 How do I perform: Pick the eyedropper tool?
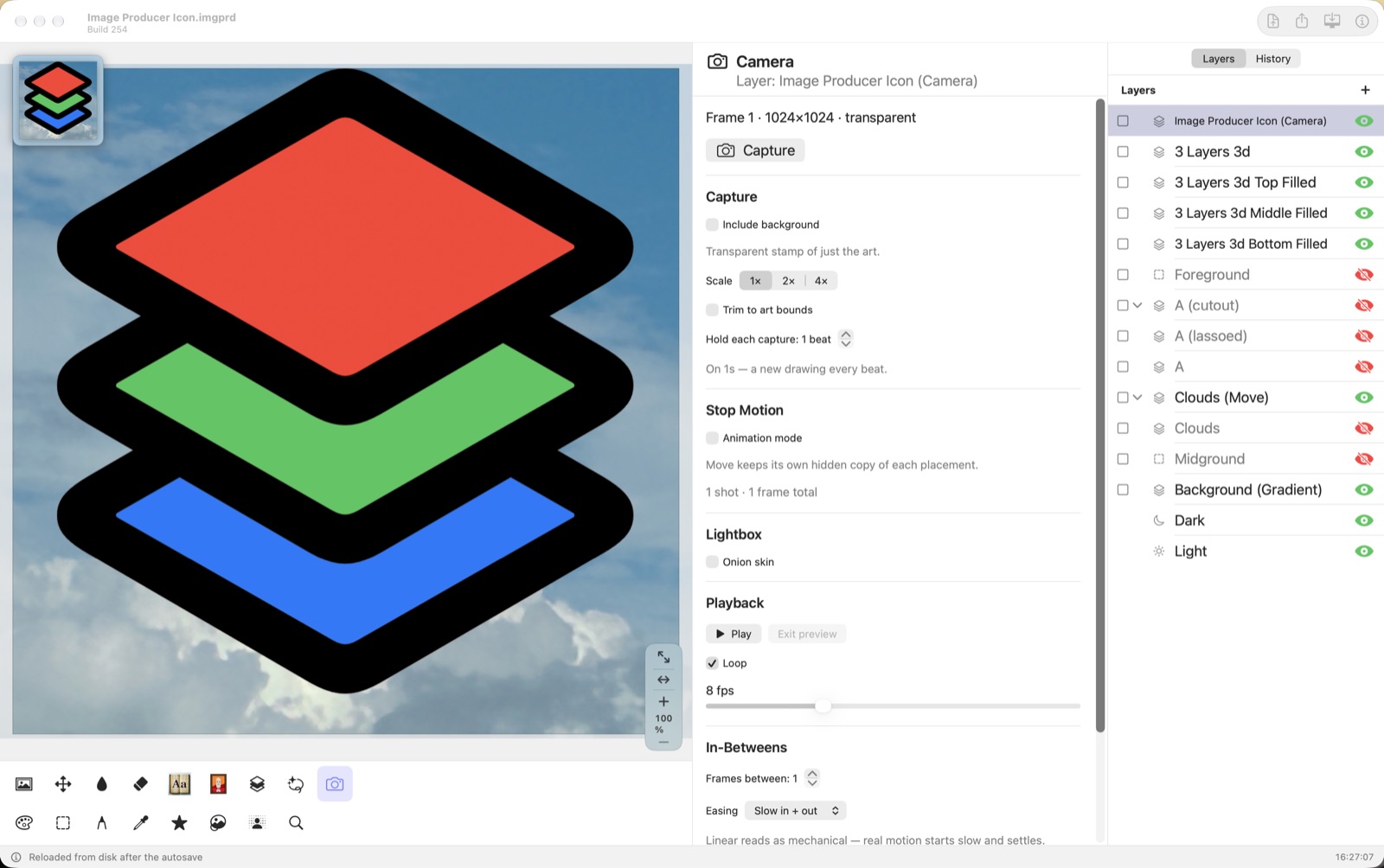click(140, 823)
